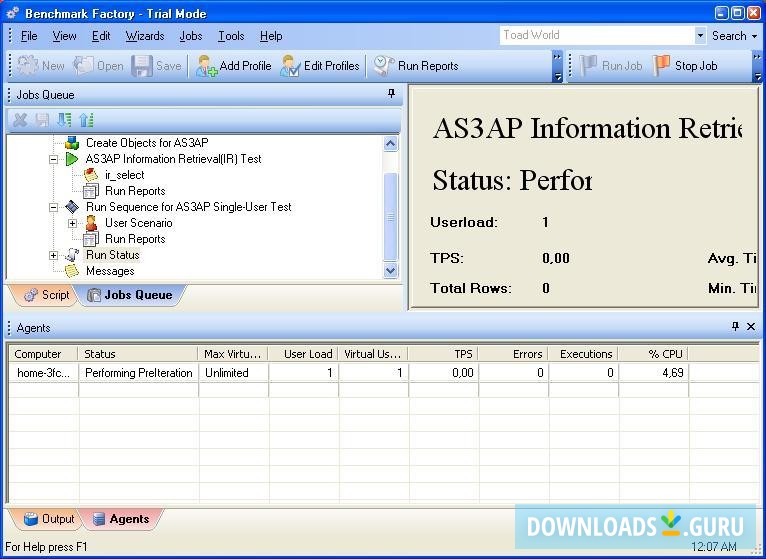Open Run Job toolbar overflow chevron
Viewport: 766px width, 559px height.
click(758, 66)
